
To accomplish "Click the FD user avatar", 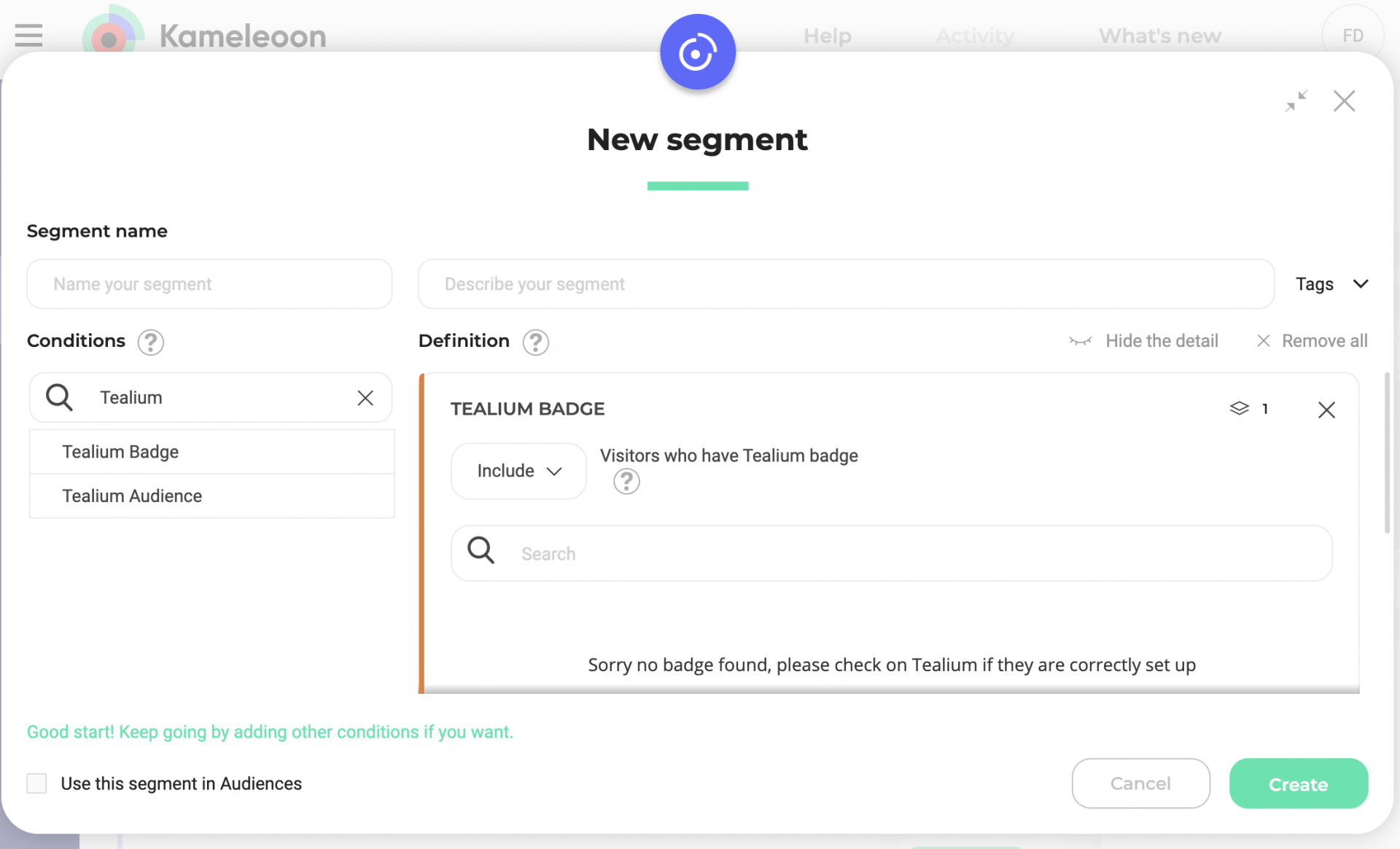I will click(1352, 35).
